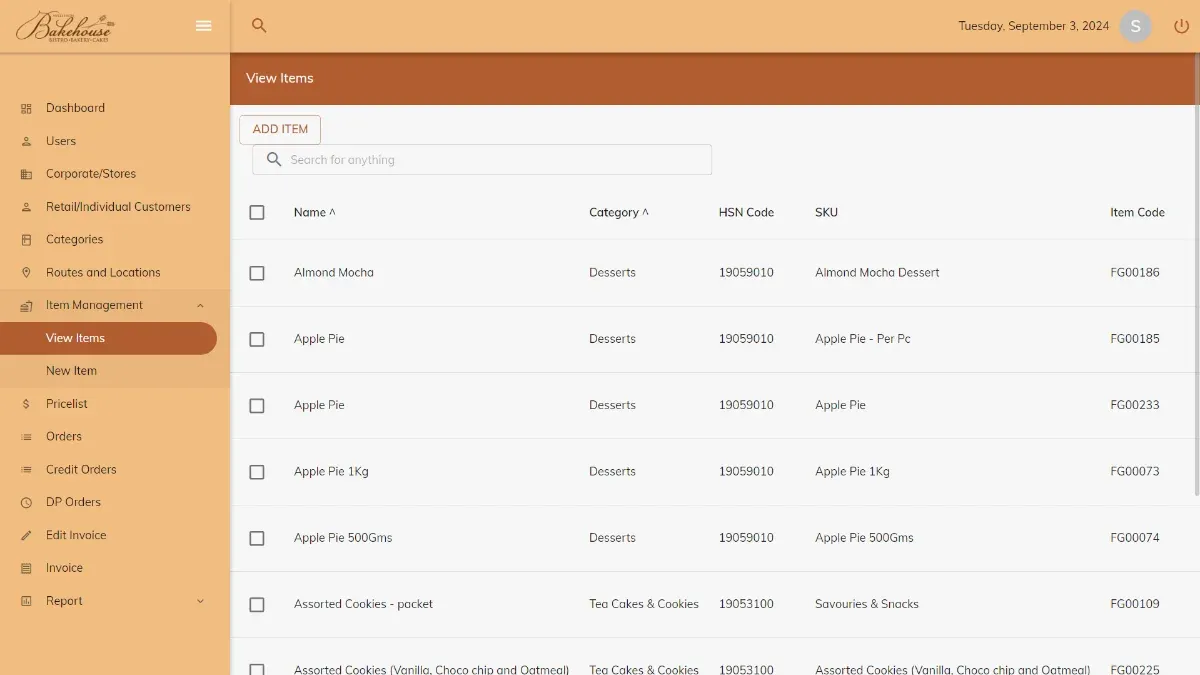Click the Credit Orders list icon
The height and width of the screenshot is (675, 1200).
pos(26,470)
